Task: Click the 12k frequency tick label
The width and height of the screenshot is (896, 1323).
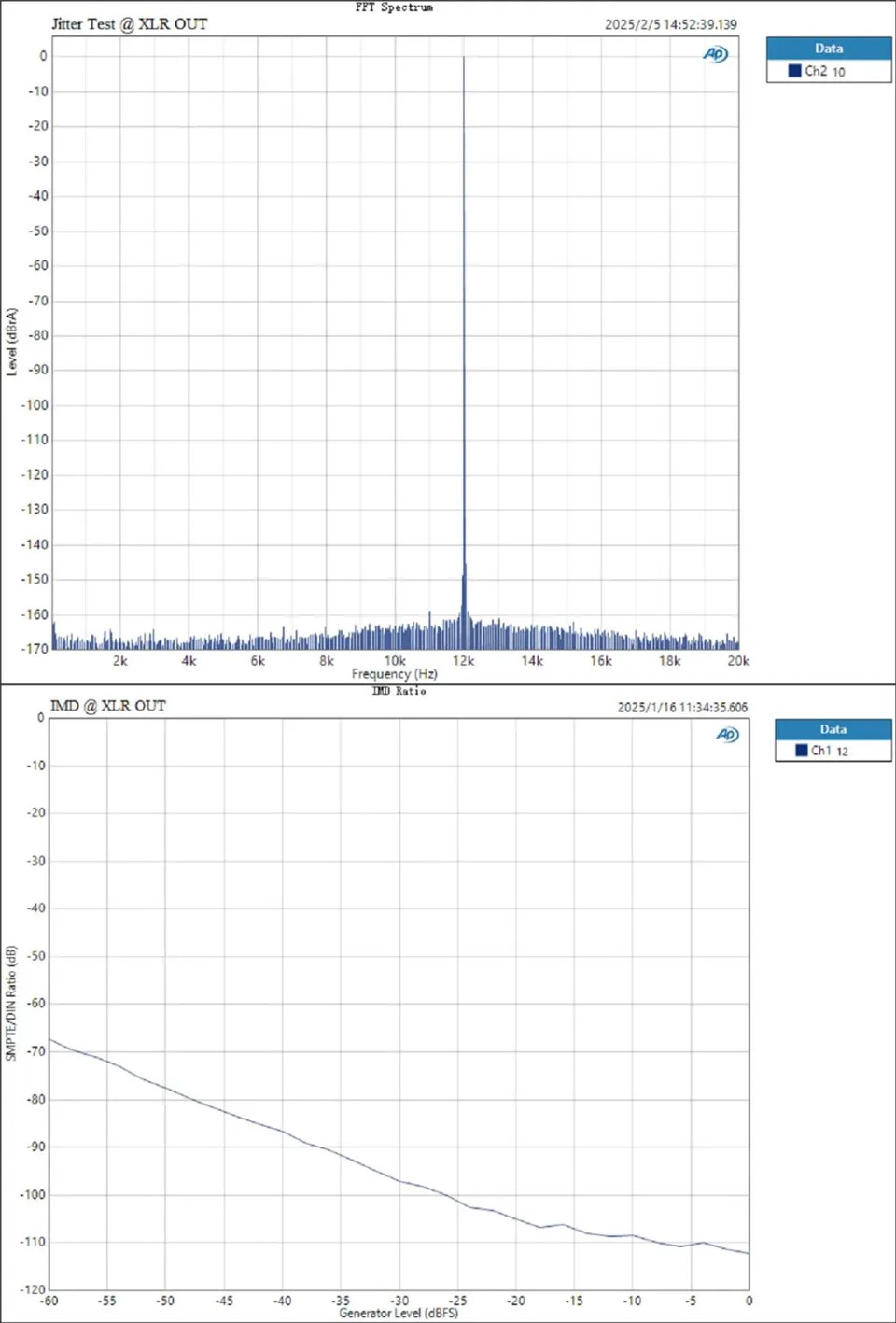Action: point(464,660)
